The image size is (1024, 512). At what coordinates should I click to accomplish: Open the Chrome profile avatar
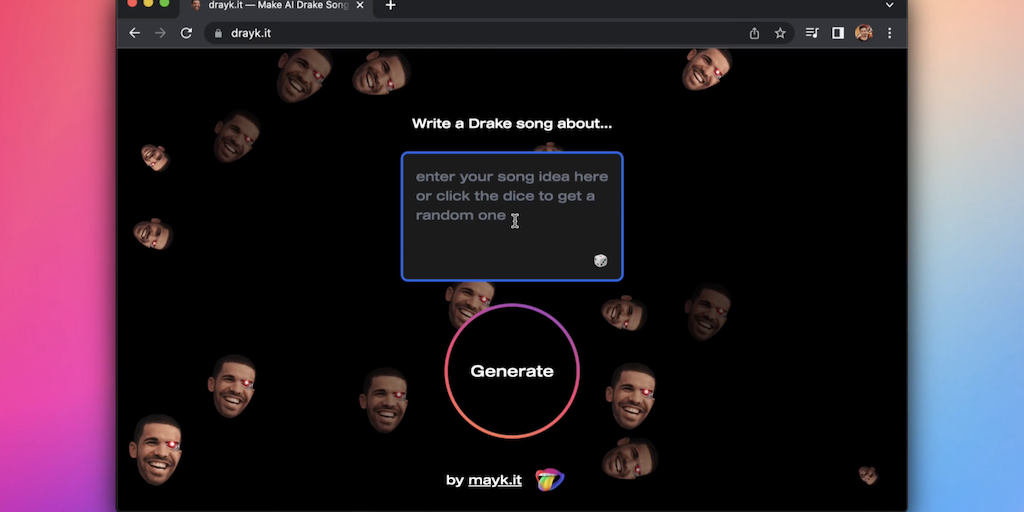click(863, 33)
